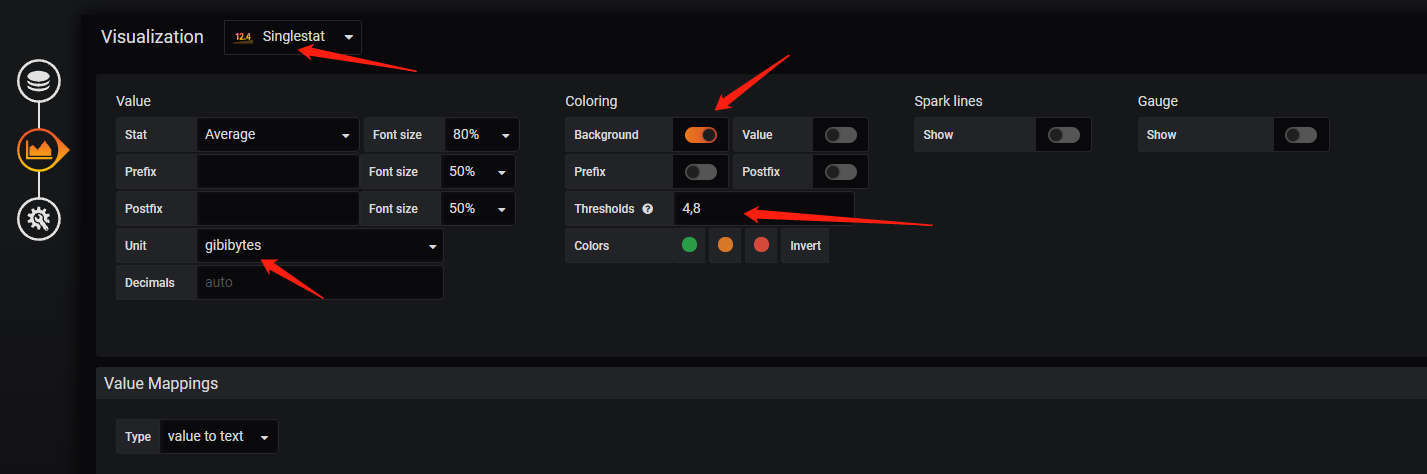Image resolution: width=1427 pixels, height=474 pixels.
Task: Enable the Prefix coloring switch
Action: pos(700,172)
